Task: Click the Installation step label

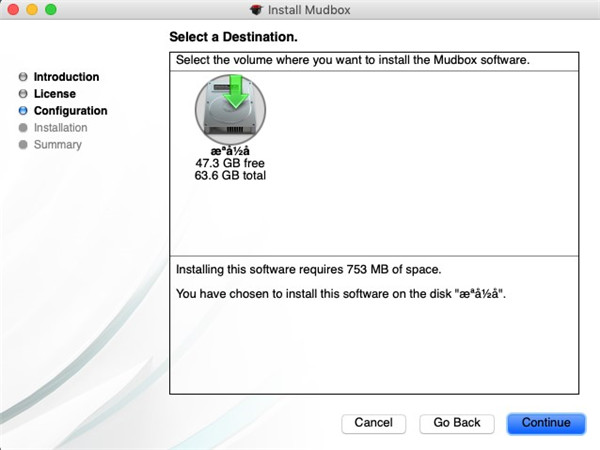Action: click(60, 128)
